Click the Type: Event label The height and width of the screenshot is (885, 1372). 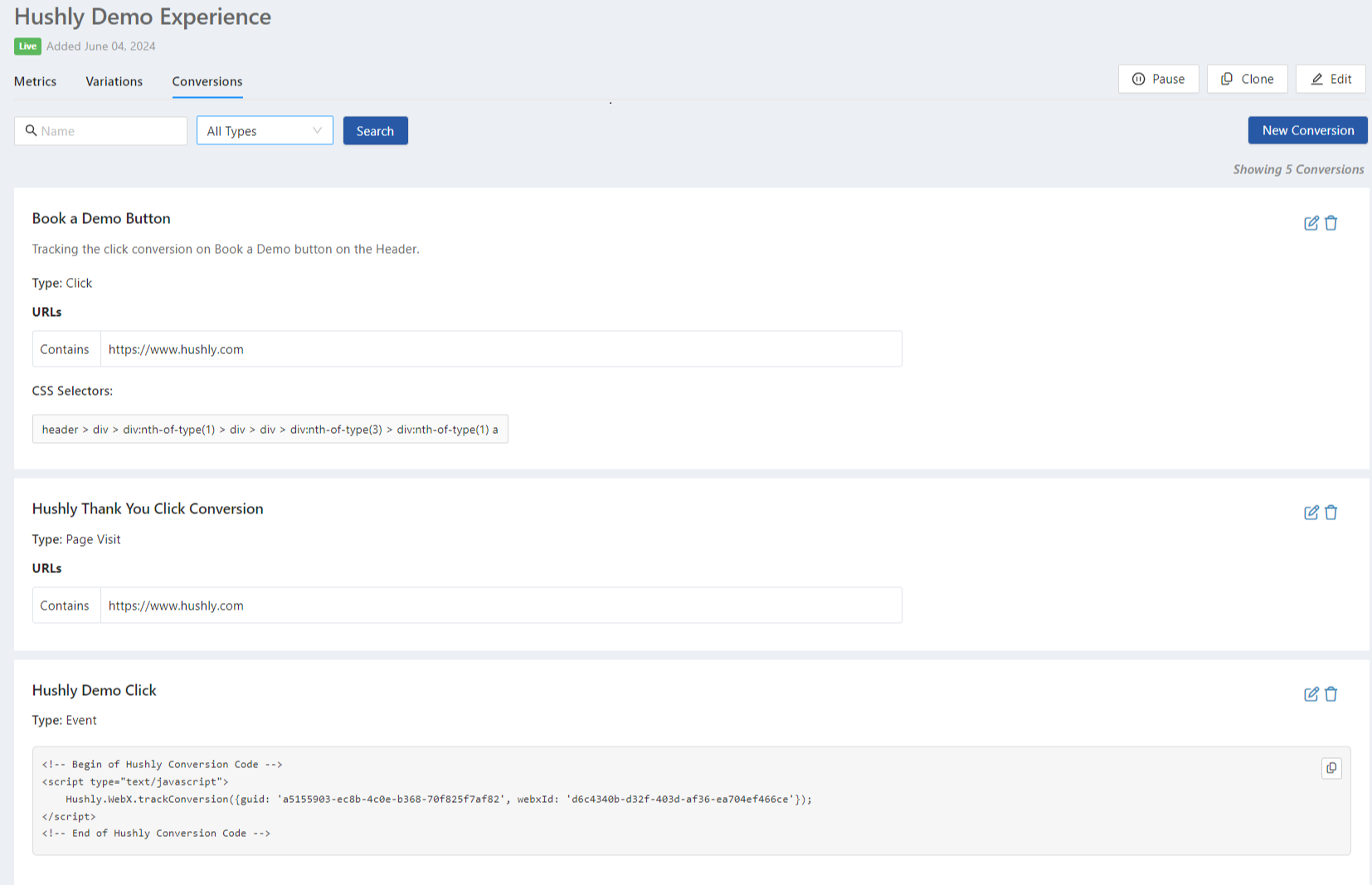point(65,720)
